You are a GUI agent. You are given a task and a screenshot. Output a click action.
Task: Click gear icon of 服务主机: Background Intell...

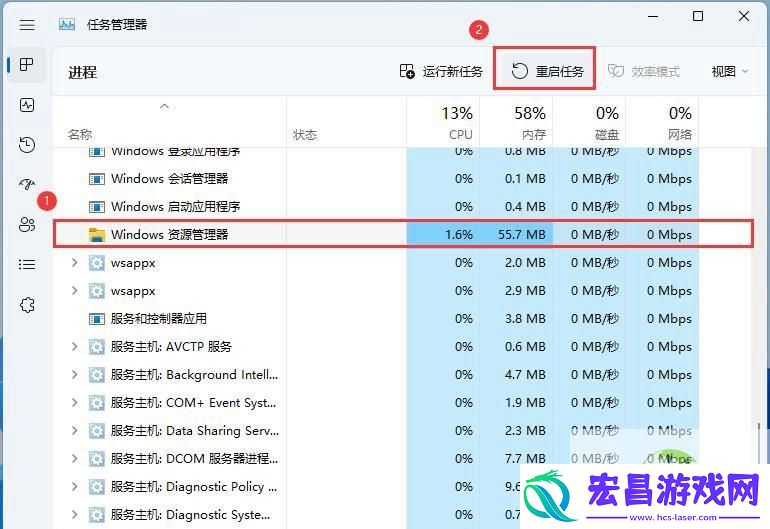pos(97,375)
